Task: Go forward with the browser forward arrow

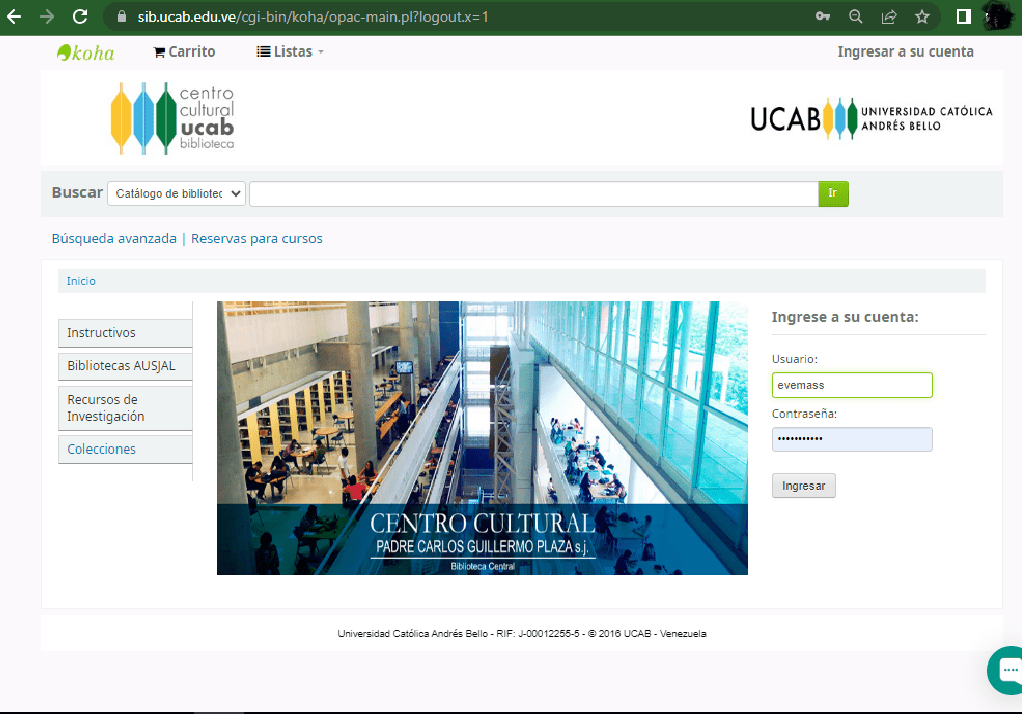Action: tap(47, 17)
